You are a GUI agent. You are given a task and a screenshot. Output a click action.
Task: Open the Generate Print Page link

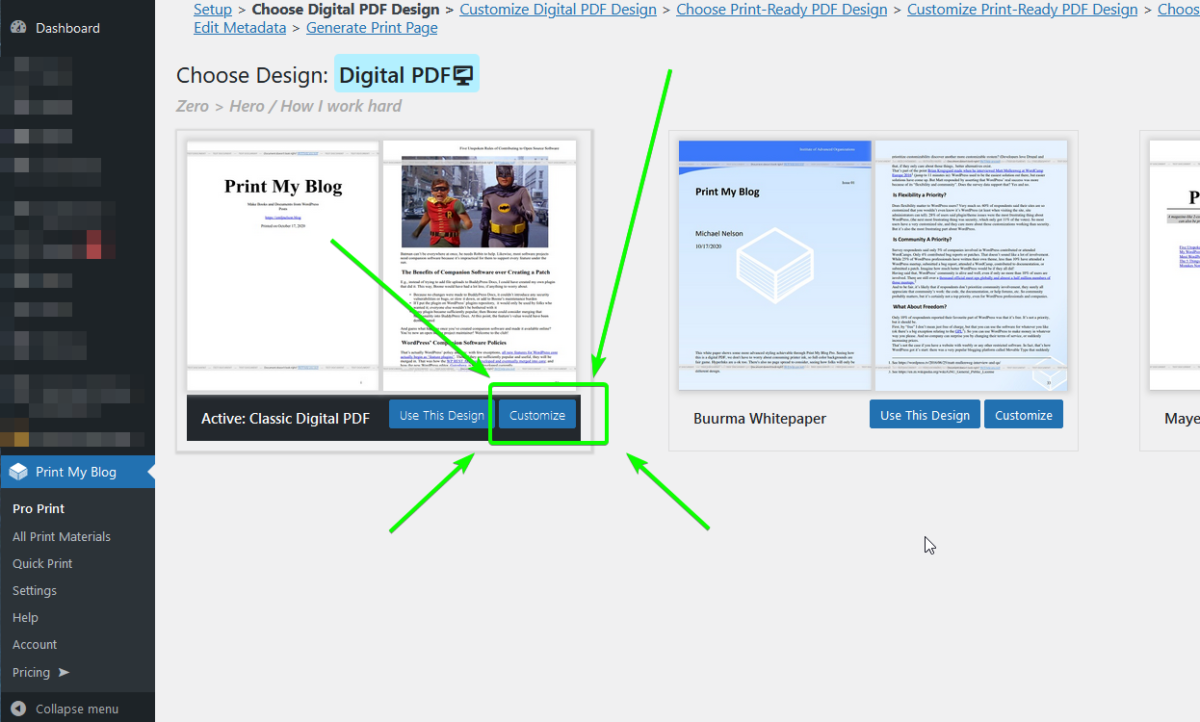(371, 27)
